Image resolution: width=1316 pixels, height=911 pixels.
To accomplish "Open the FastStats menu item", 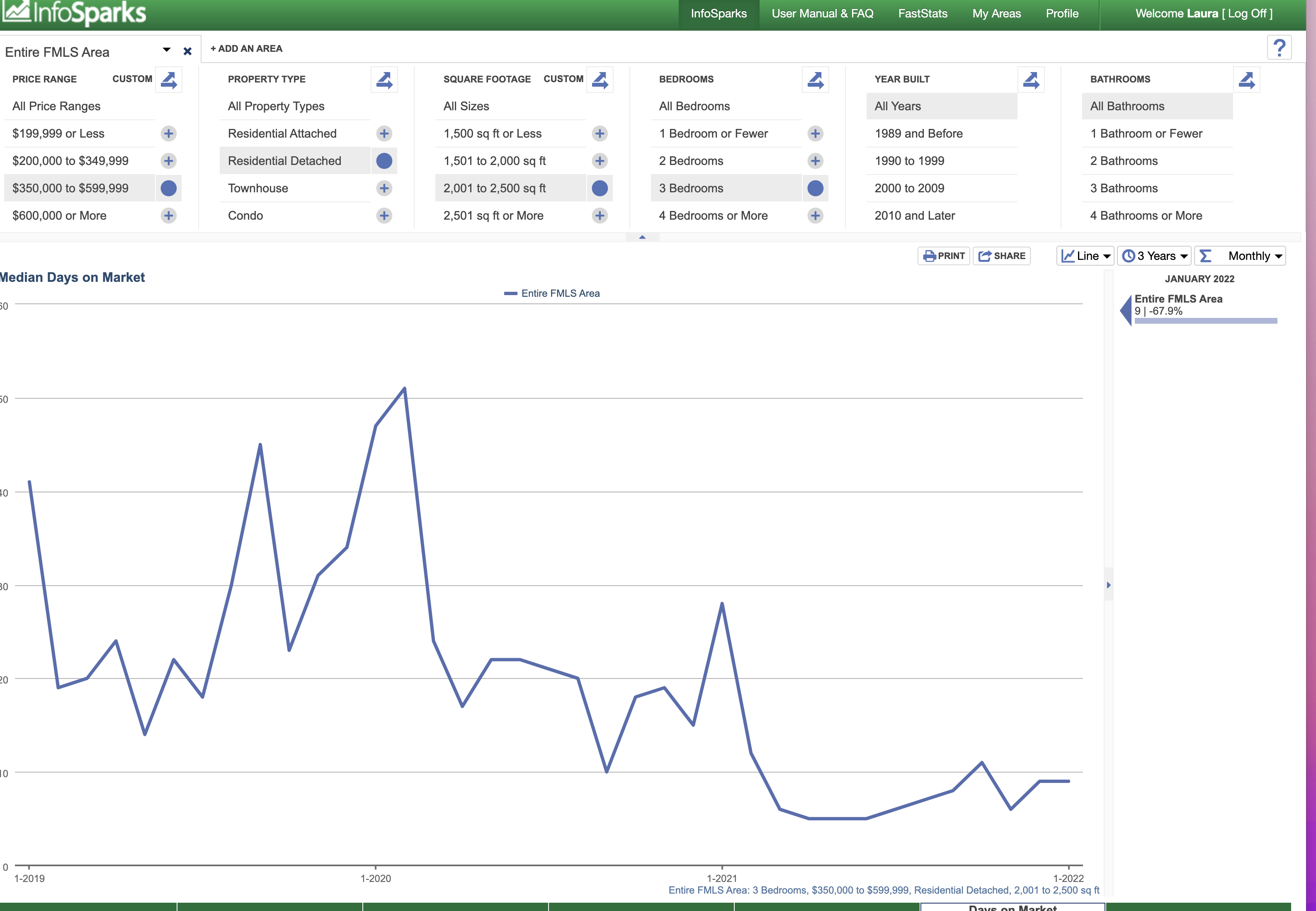I will (923, 14).
